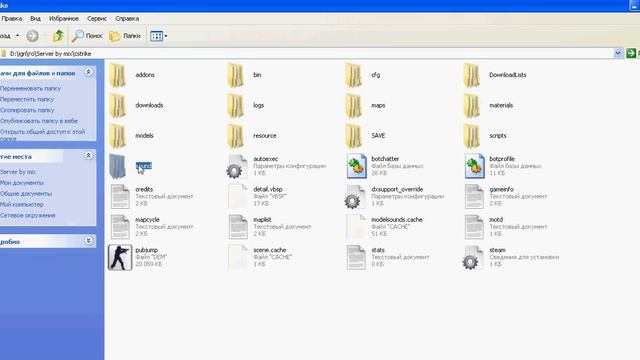
Task: Open the Back button history dropdown arrow
Action: click(18, 36)
